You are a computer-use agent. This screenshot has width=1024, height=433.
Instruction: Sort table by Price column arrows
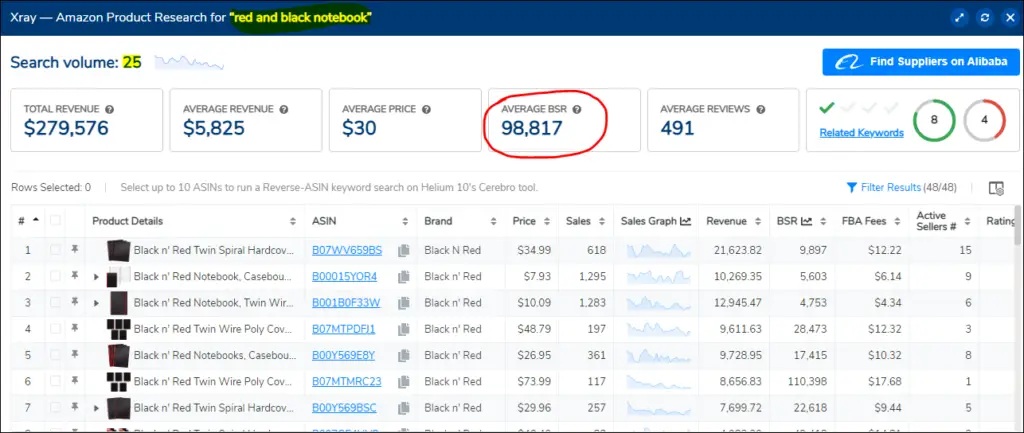coord(547,221)
